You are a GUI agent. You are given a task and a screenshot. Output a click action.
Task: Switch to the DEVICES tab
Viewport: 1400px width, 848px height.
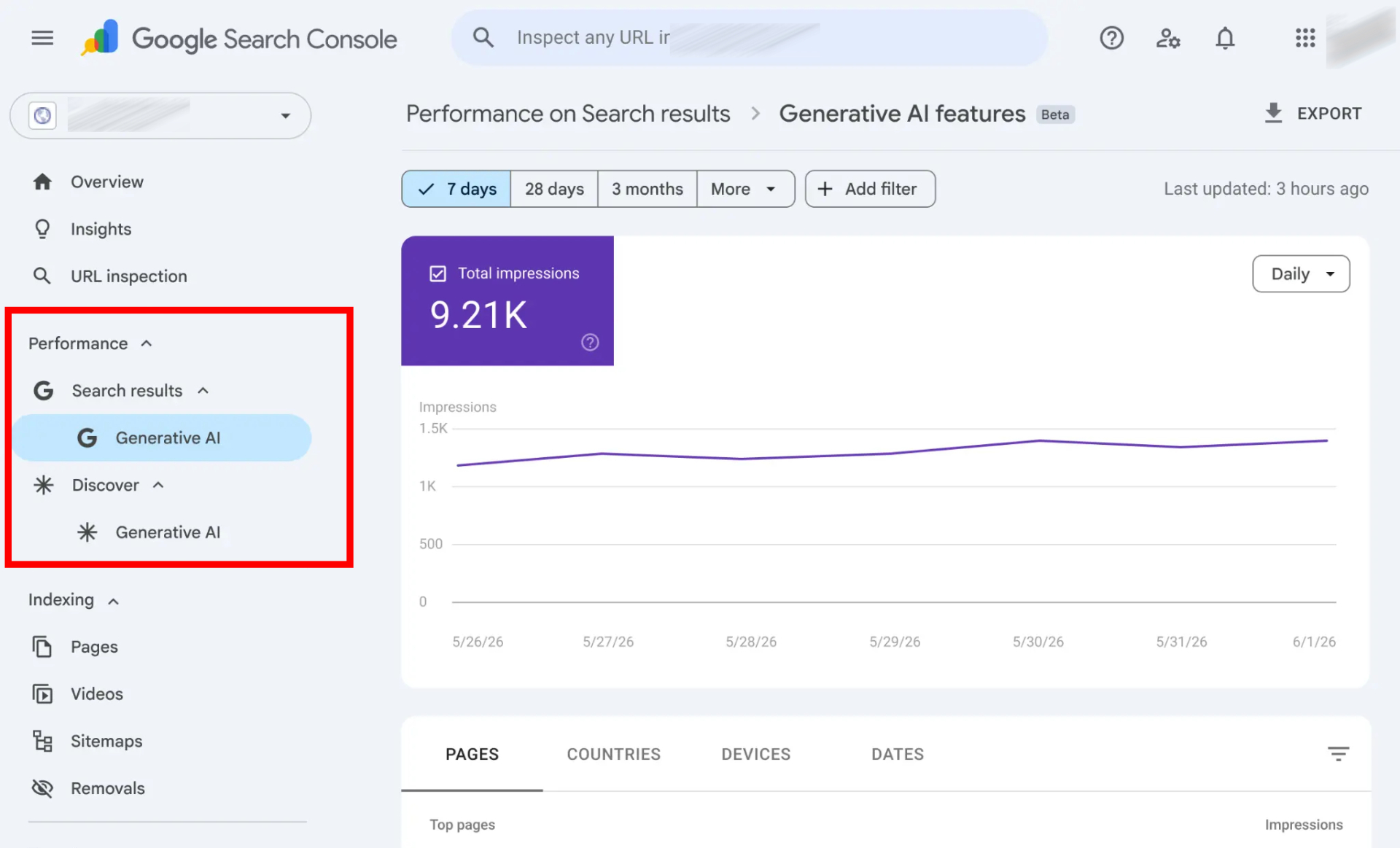click(755, 754)
